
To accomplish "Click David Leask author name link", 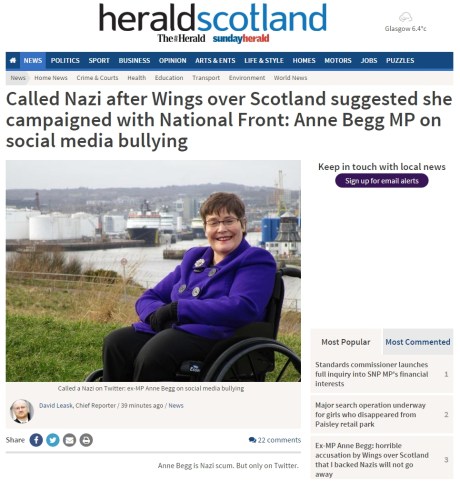I will [56, 406].
